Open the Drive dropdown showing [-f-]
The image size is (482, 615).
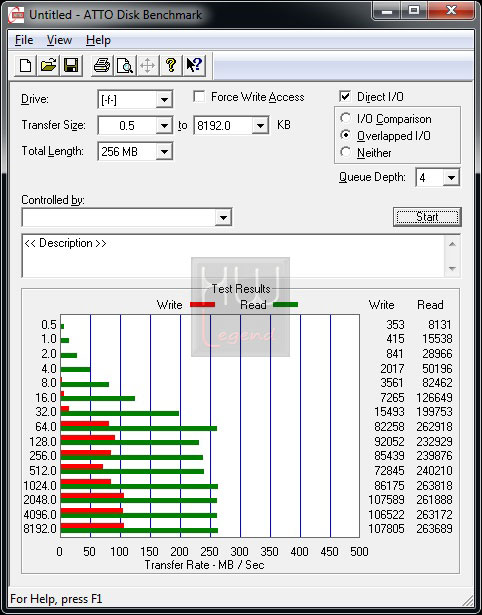(x=164, y=100)
